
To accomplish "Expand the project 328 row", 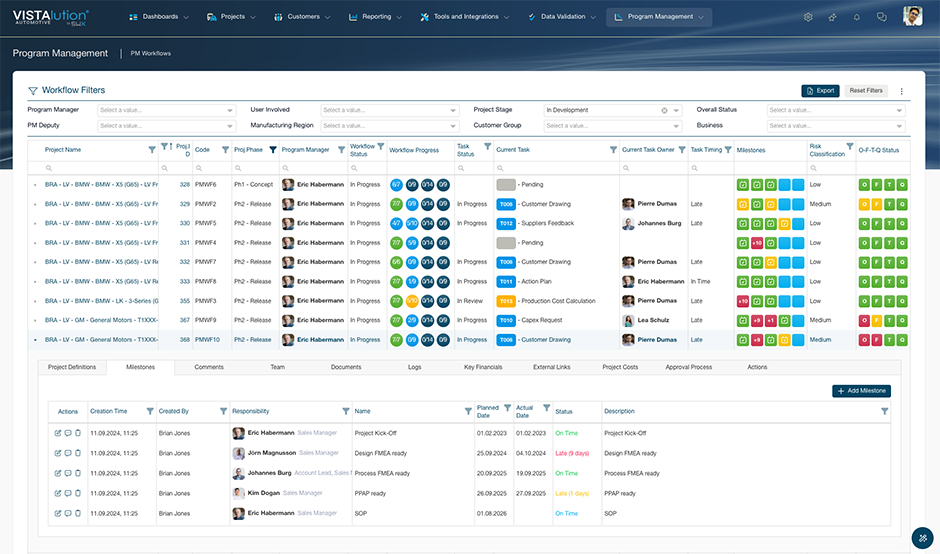I will click(35, 185).
